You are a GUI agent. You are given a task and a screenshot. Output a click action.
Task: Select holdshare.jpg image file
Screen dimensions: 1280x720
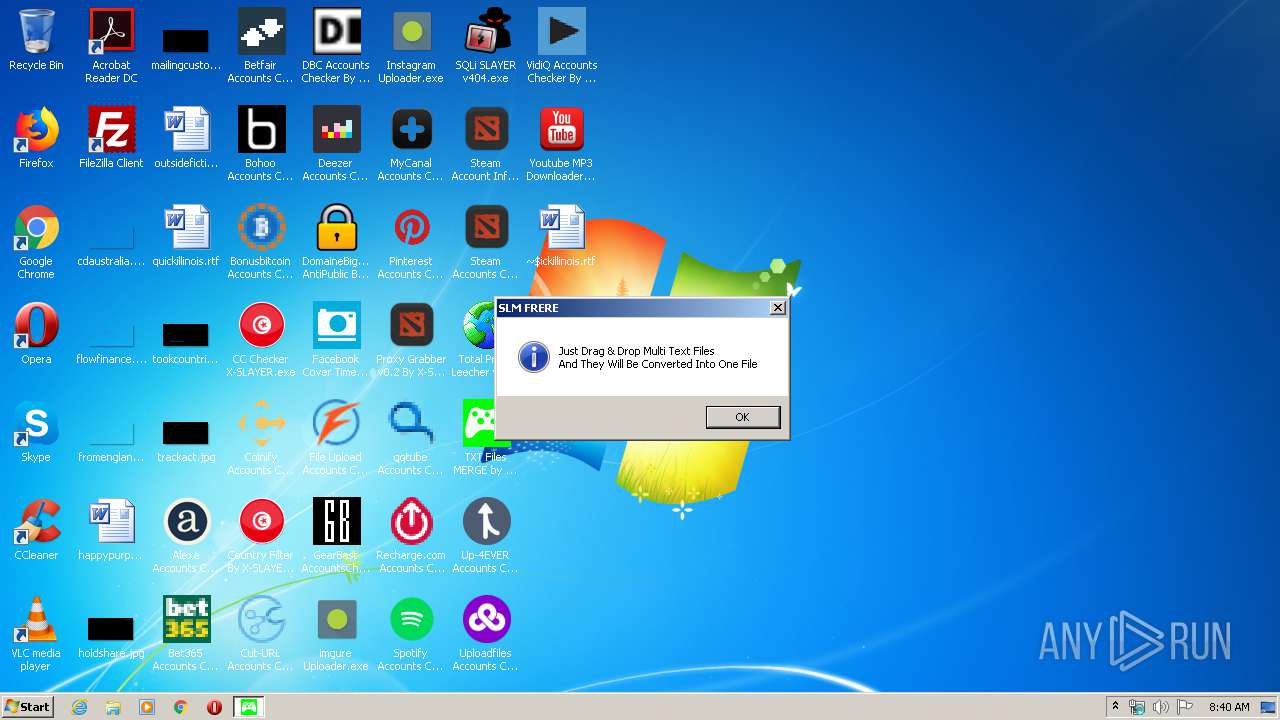(x=111, y=635)
